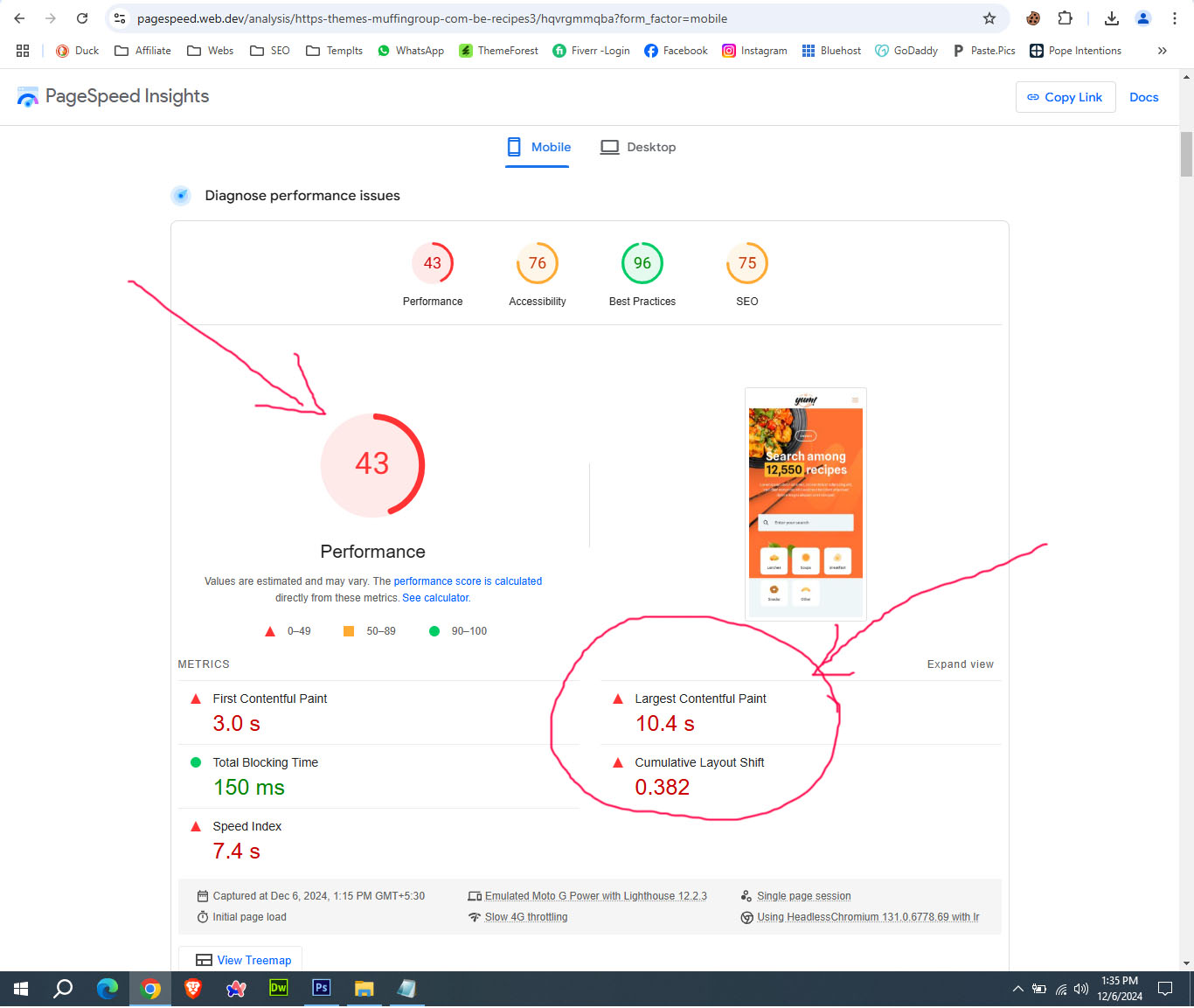Click the Largest Contentful Paint metric
Image resolution: width=1194 pixels, height=1008 pixels.
tap(801, 713)
